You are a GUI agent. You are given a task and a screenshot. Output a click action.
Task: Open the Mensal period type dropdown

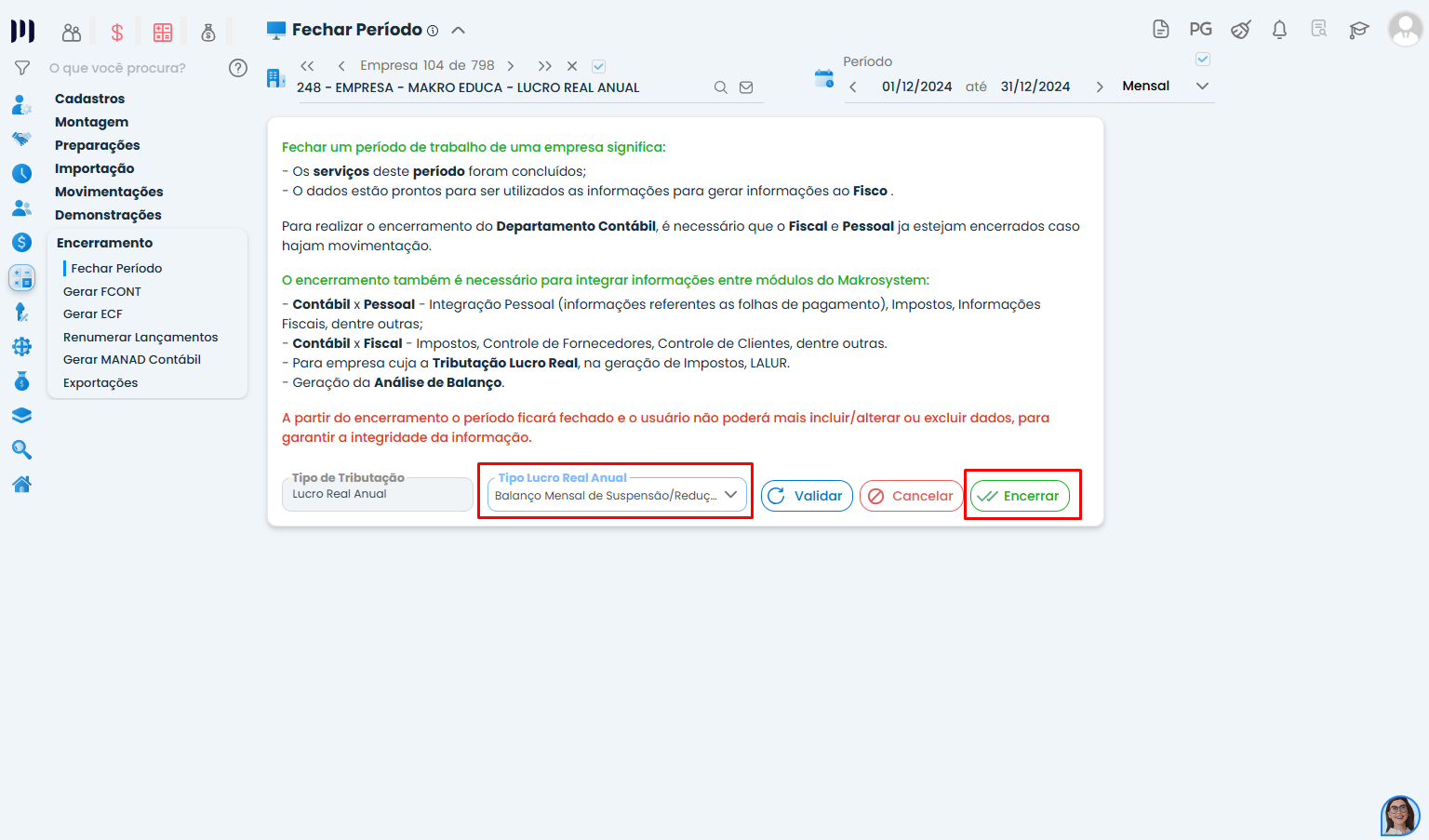pos(1167,87)
